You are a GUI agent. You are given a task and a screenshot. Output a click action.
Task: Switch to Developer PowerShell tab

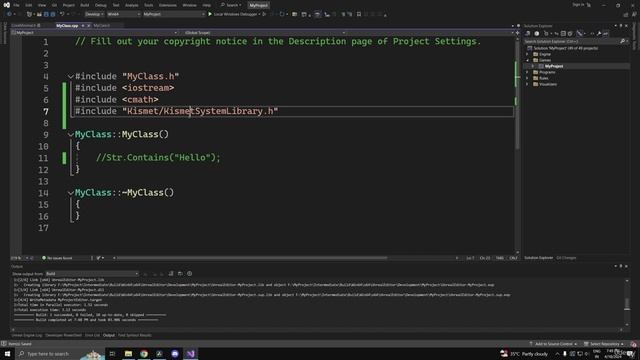tap(63, 335)
